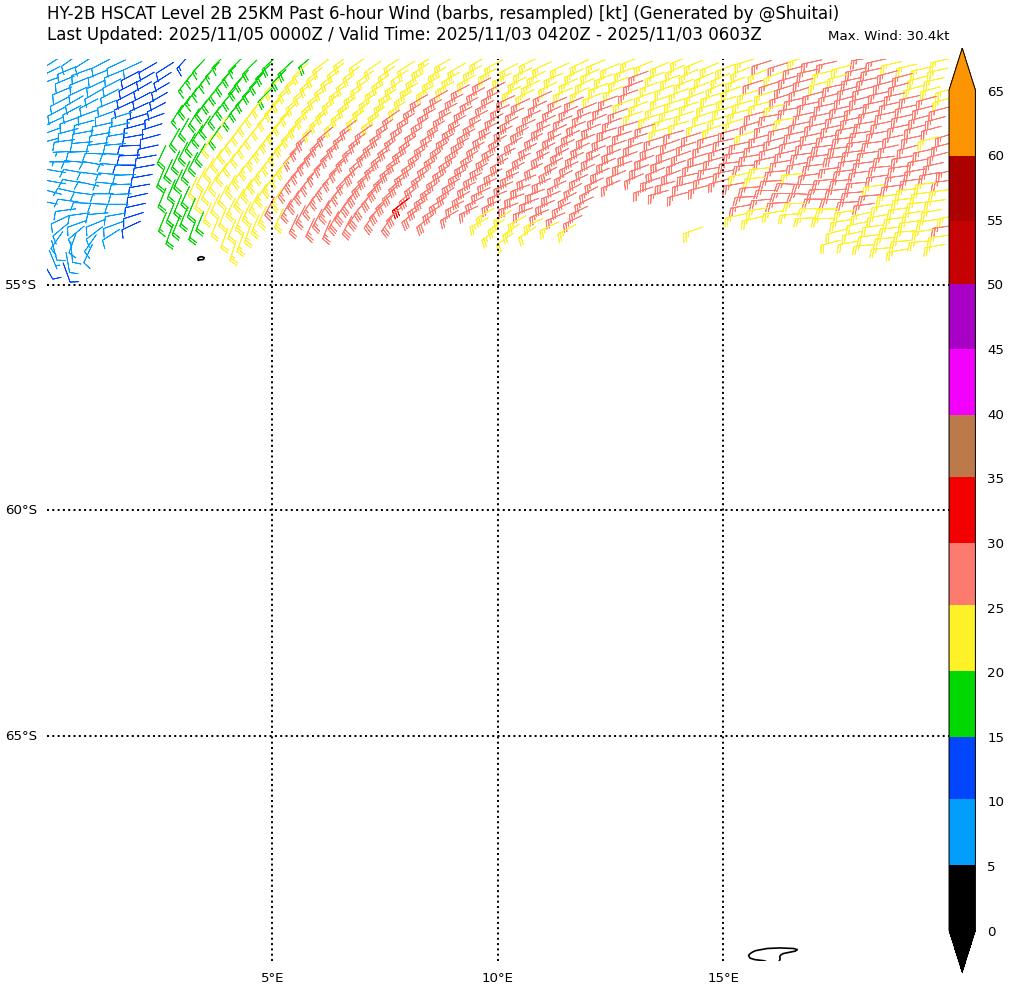Click the small Bouvet Island outline
Screen dimensions: 1009x989
click(x=201, y=258)
